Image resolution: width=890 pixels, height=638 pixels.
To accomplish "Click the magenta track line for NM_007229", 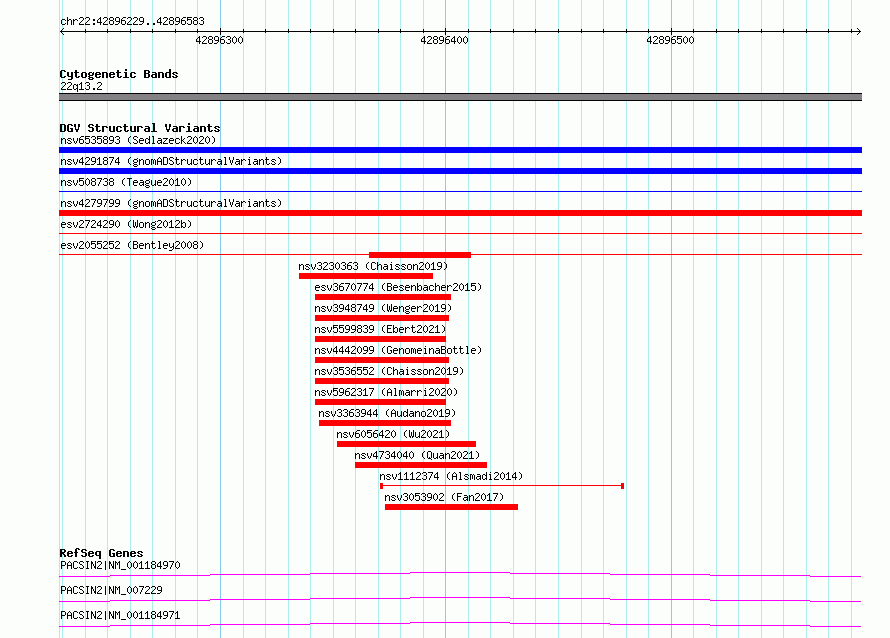I will 460,599.
